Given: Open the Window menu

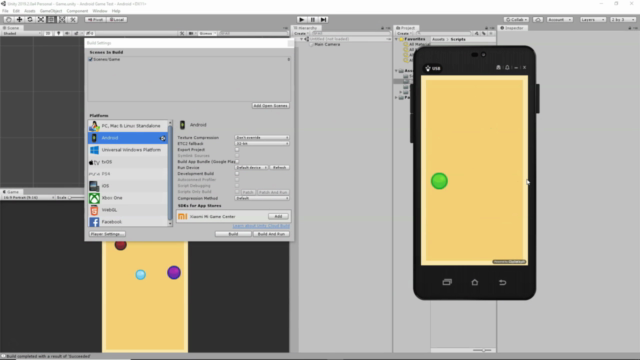Looking at the screenshot, I should (100, 11).
